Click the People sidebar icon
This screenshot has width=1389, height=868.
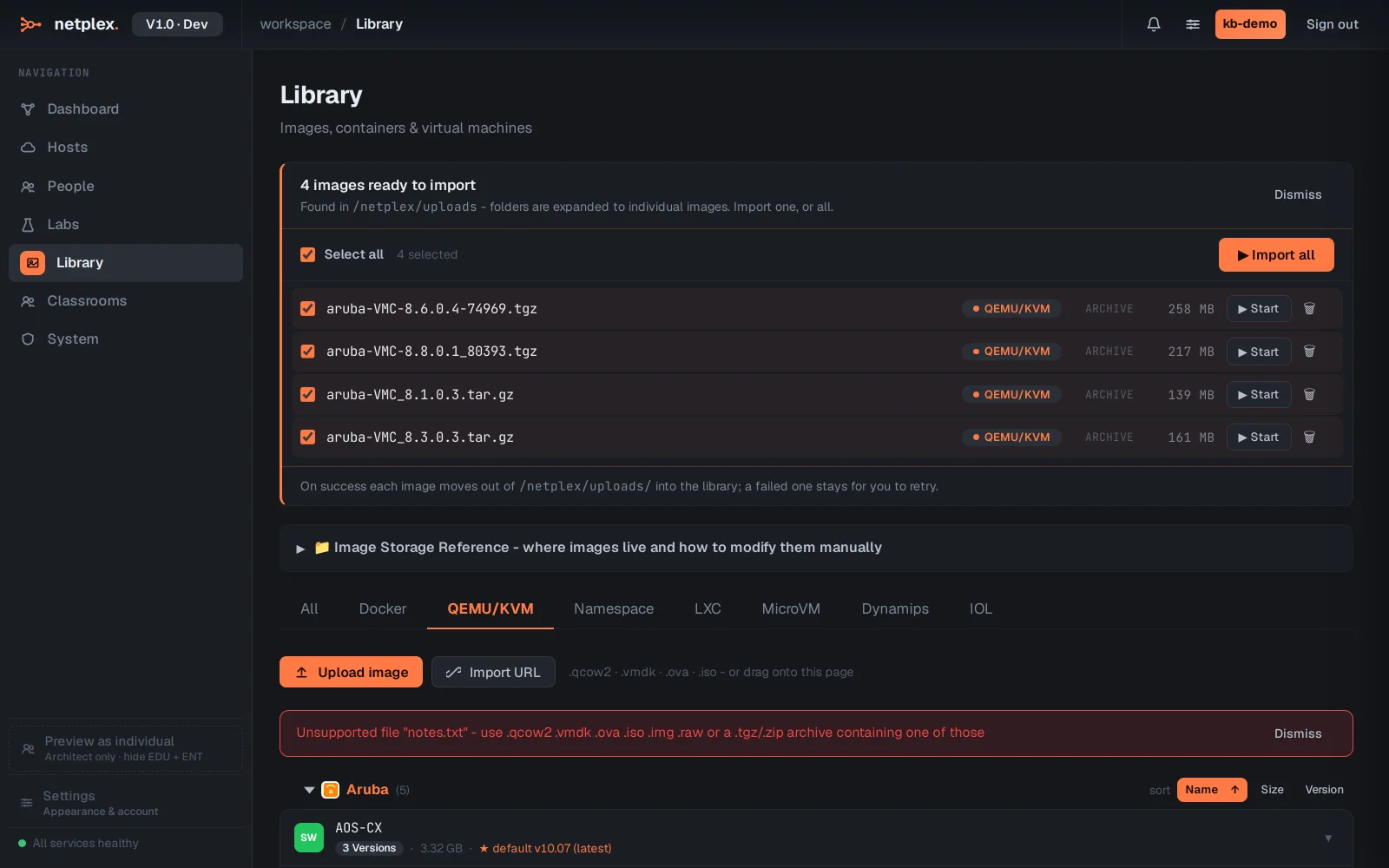click(x=28, y=187)
